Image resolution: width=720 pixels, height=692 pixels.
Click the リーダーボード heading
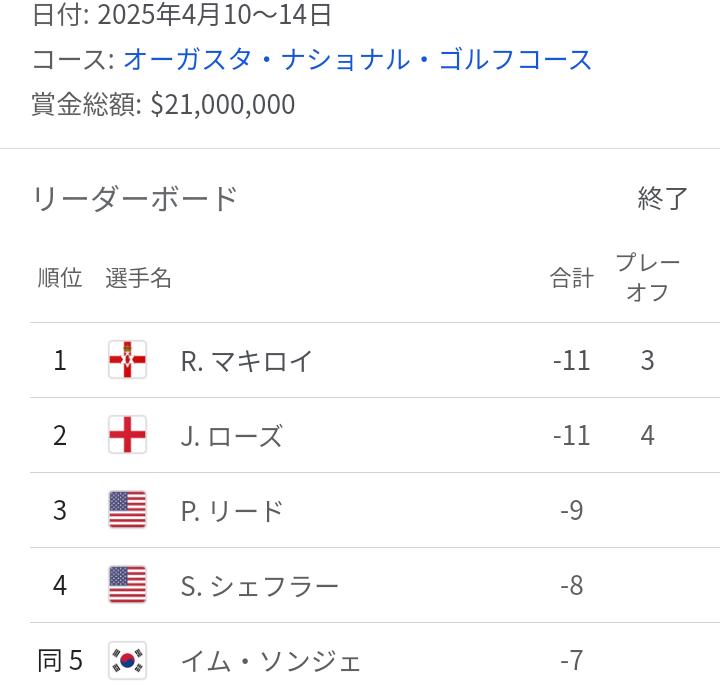[x=135, y=198]
